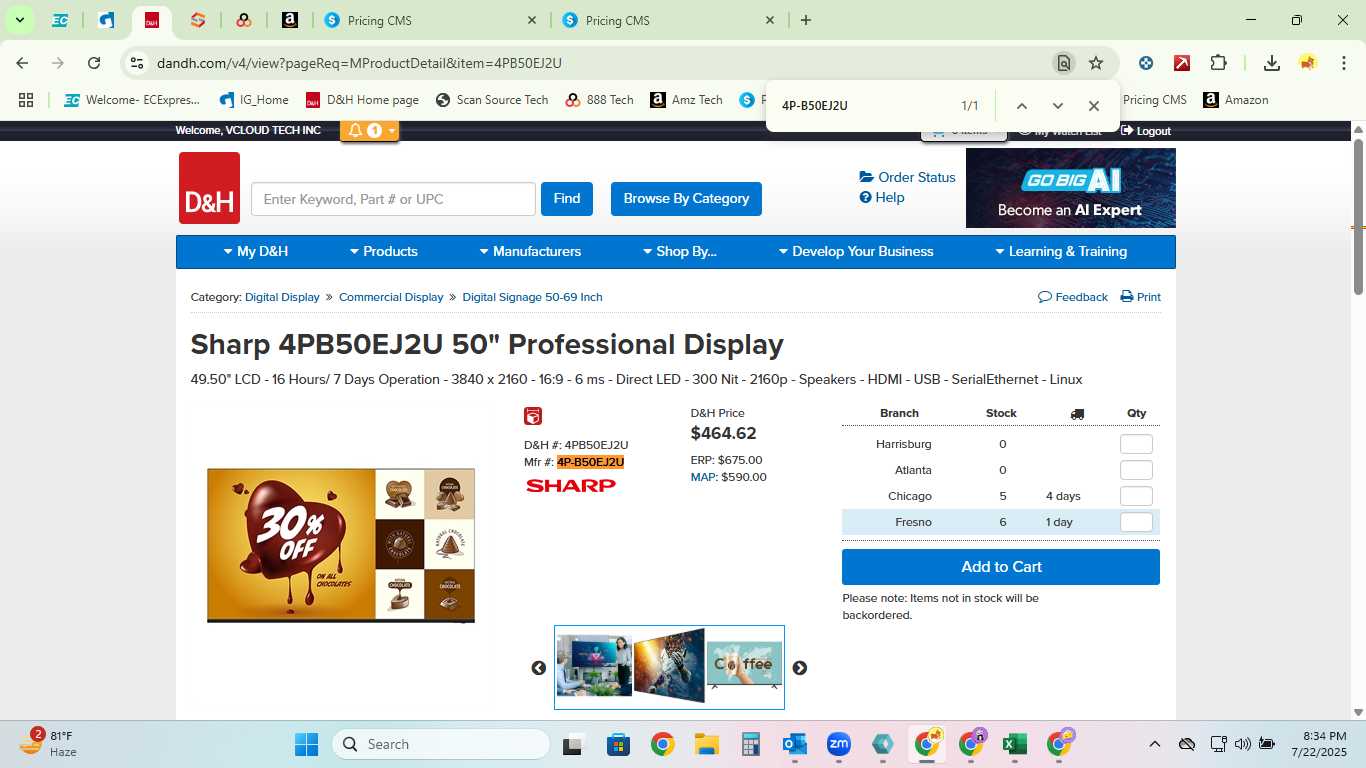The image size is (1366, 768).
Task: Open a new browser tab
Action: coord(806,20)
